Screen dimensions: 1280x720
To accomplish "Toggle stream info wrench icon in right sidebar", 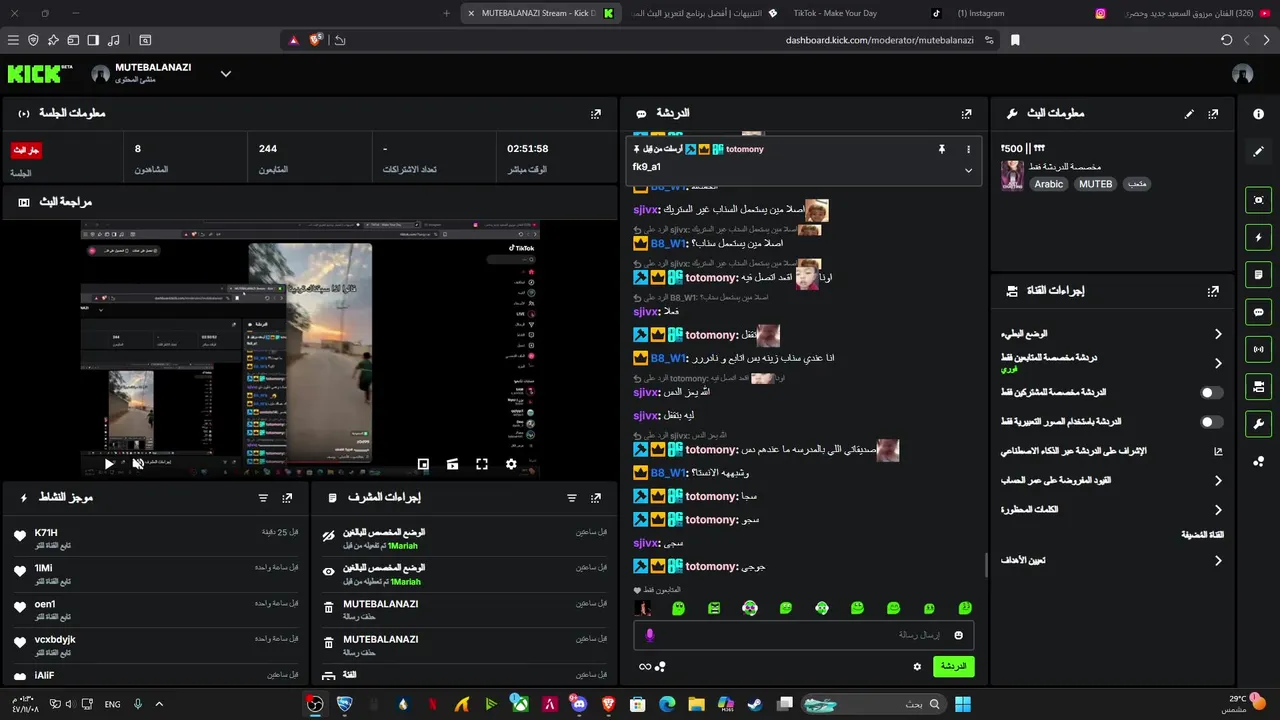I will coord(1258,424).
